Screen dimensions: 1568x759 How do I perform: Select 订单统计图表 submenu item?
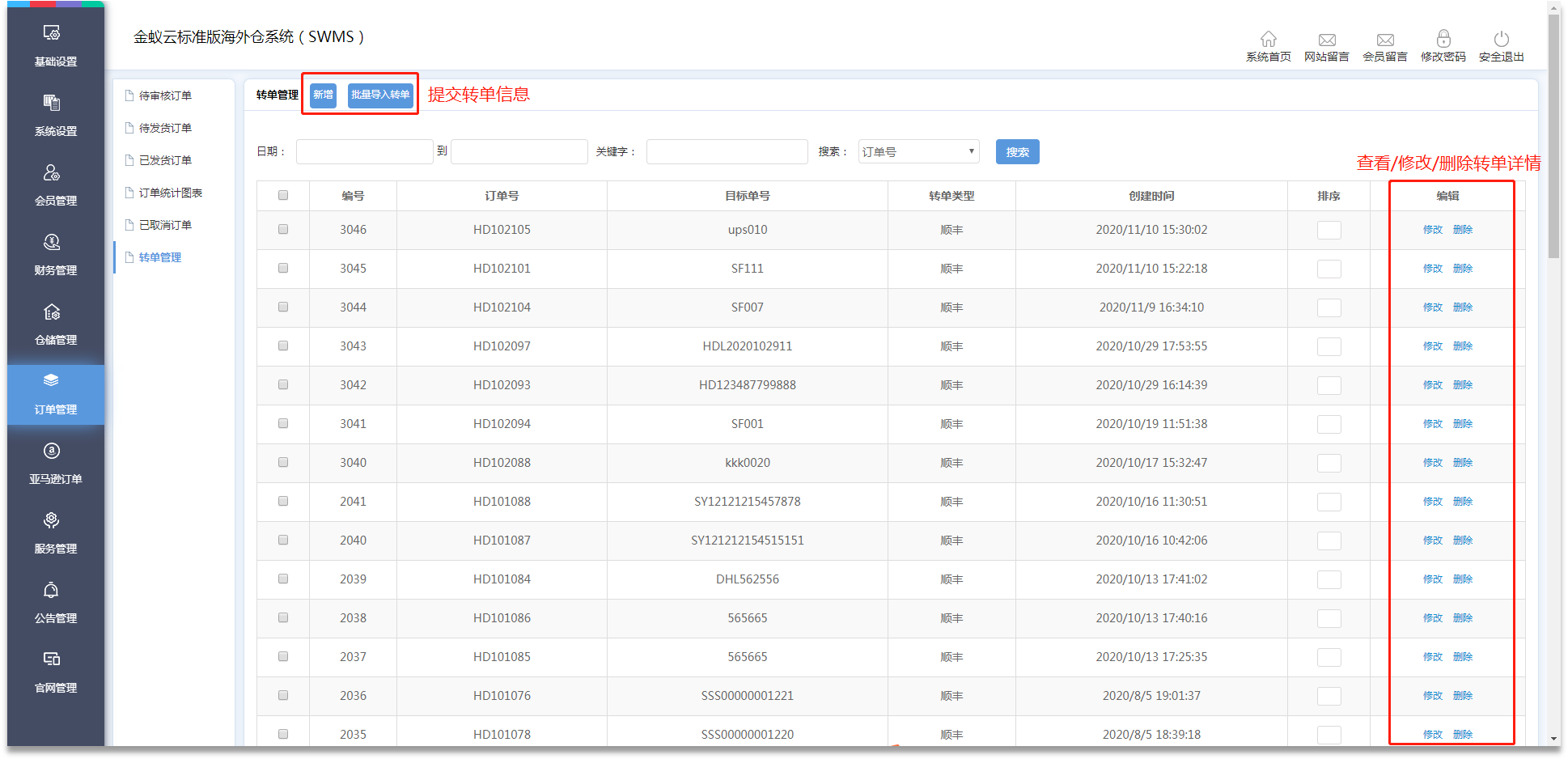pos(170,193)
